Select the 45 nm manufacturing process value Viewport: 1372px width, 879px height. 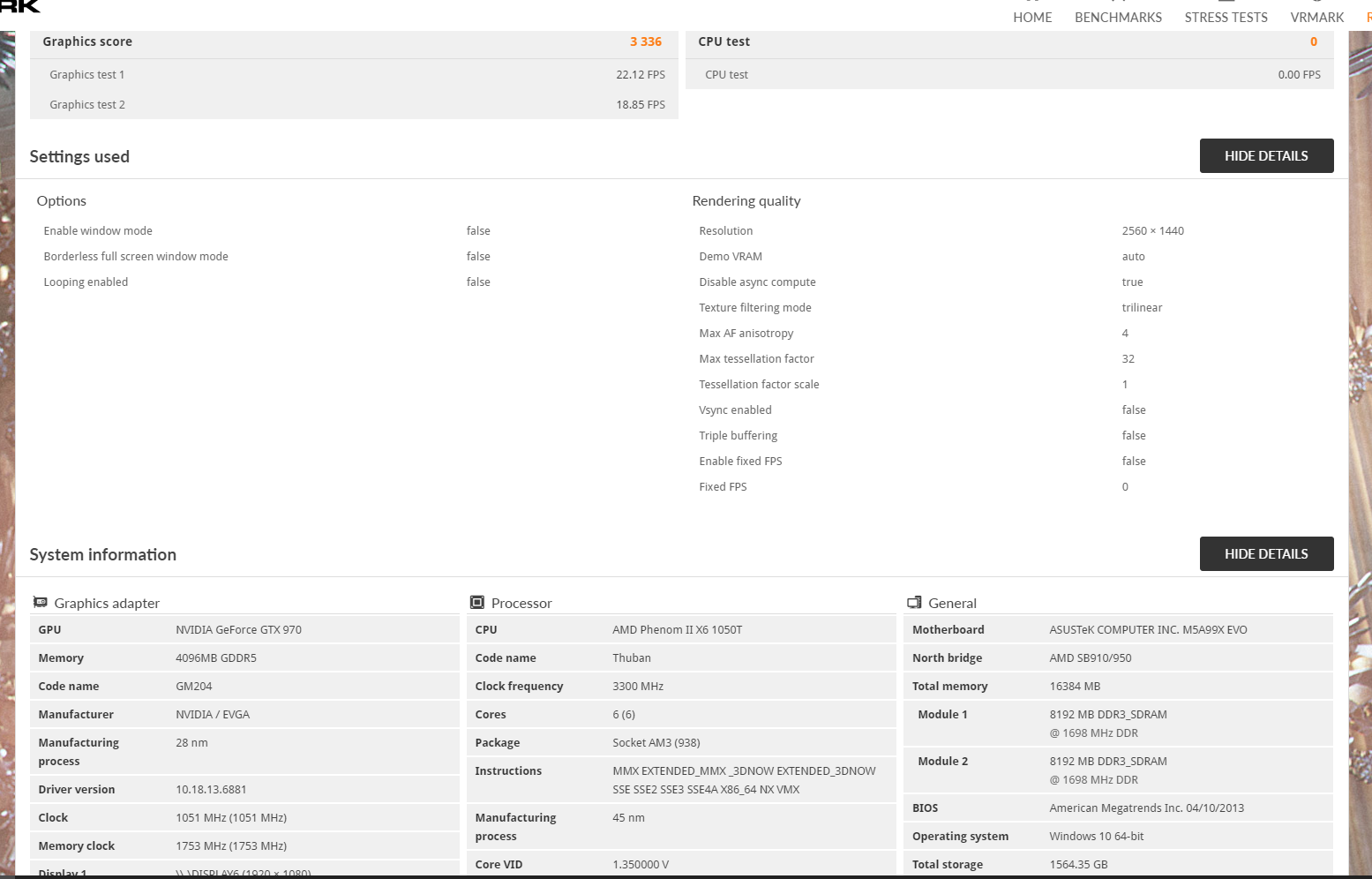pos(628,818)
